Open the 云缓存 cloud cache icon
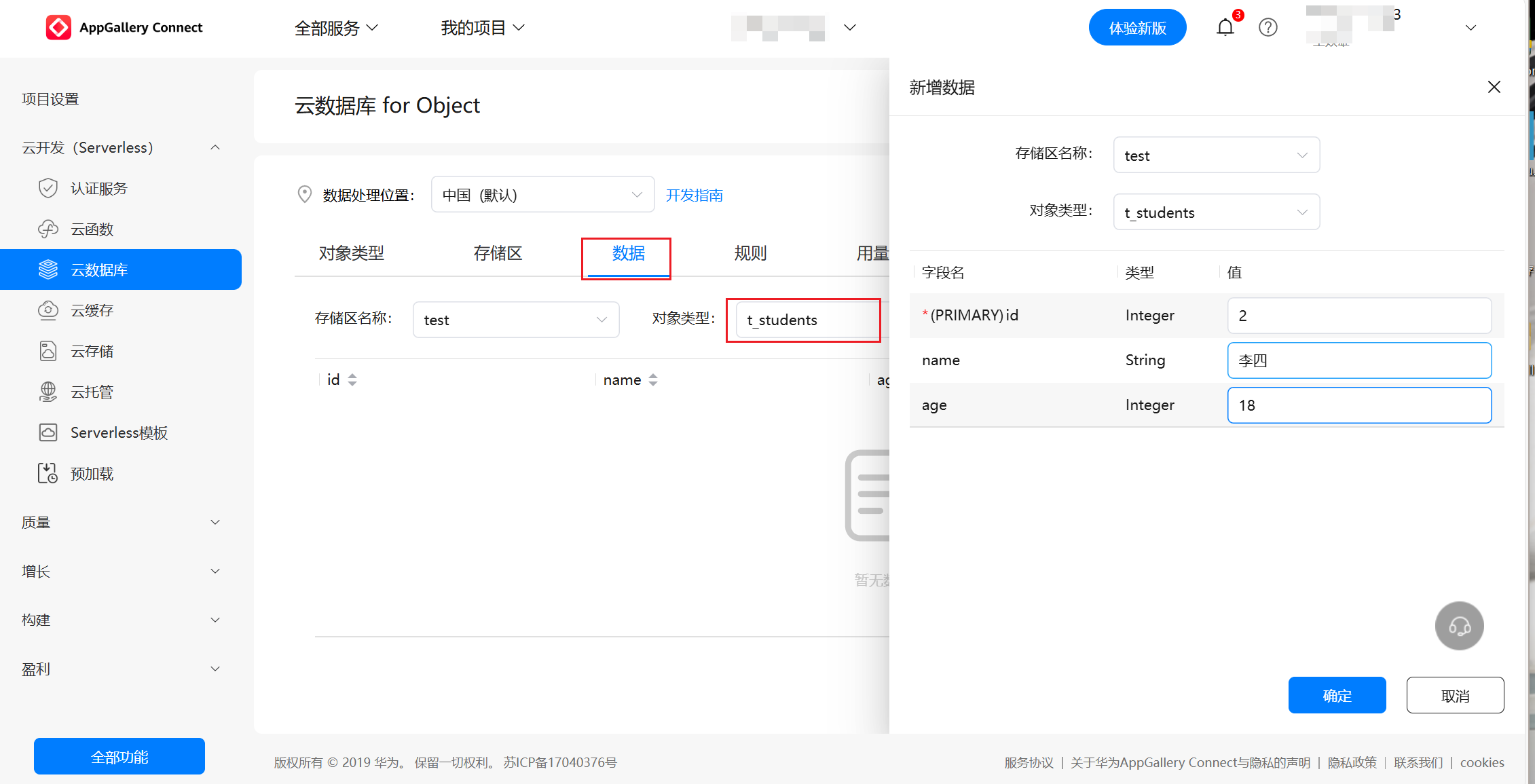 [48, 310]
